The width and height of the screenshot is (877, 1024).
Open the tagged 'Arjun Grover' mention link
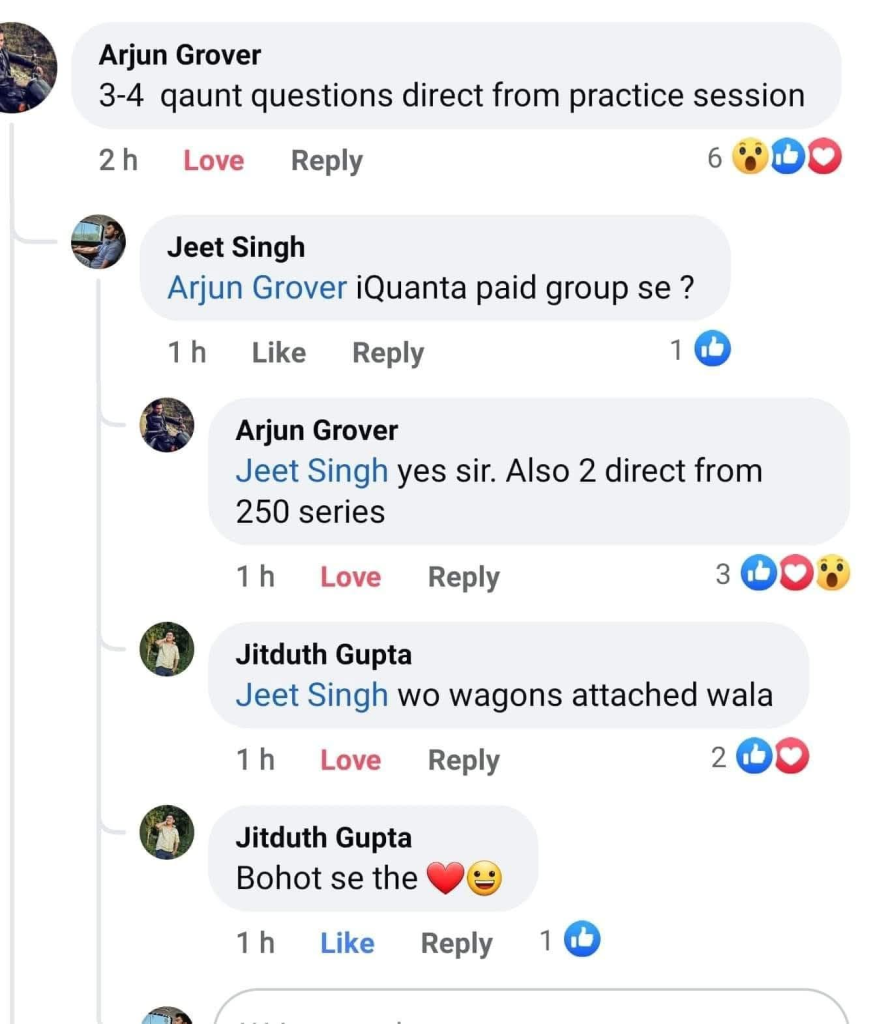257,288
